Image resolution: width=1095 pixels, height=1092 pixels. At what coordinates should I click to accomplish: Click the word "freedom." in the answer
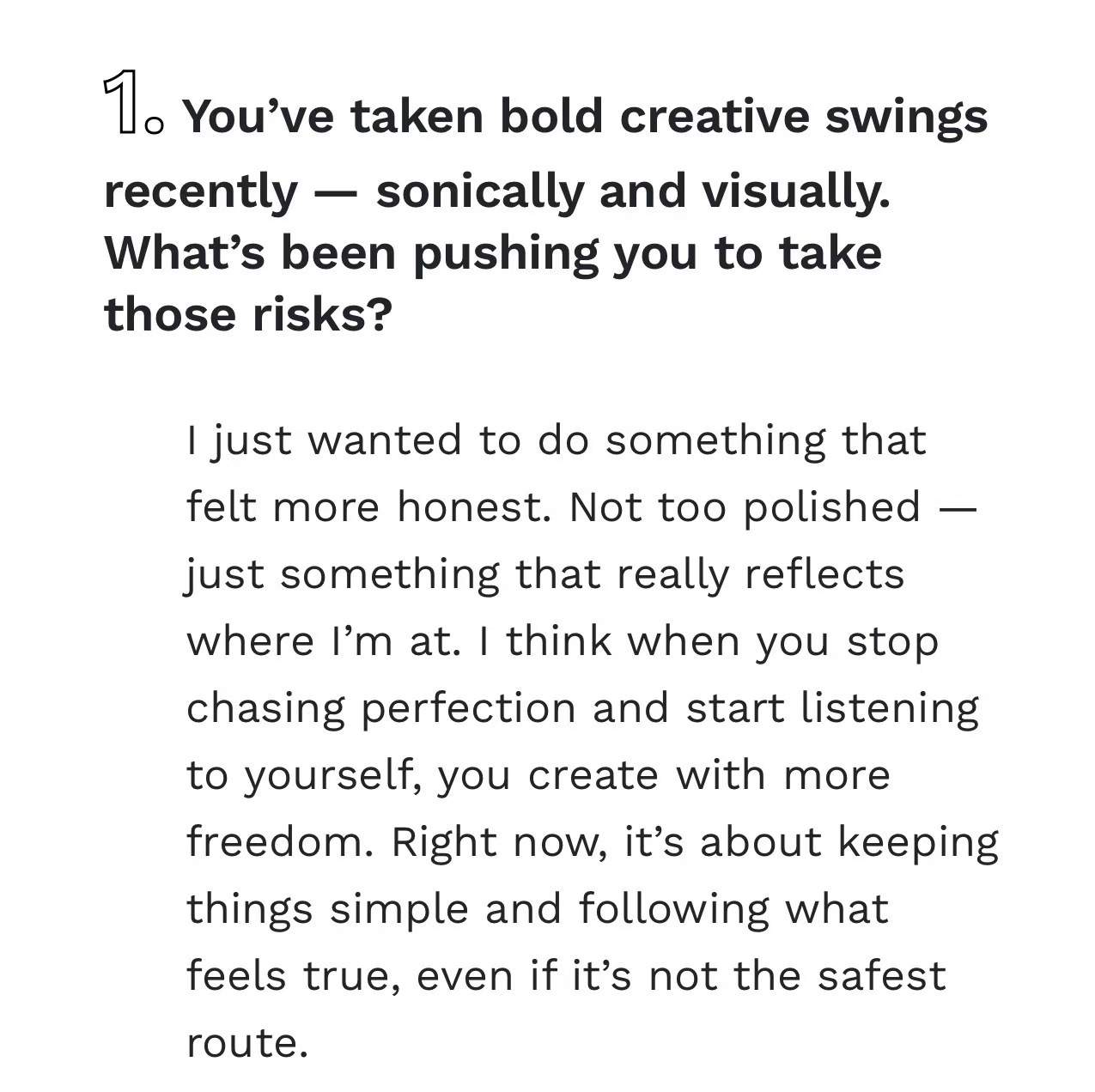281,841
